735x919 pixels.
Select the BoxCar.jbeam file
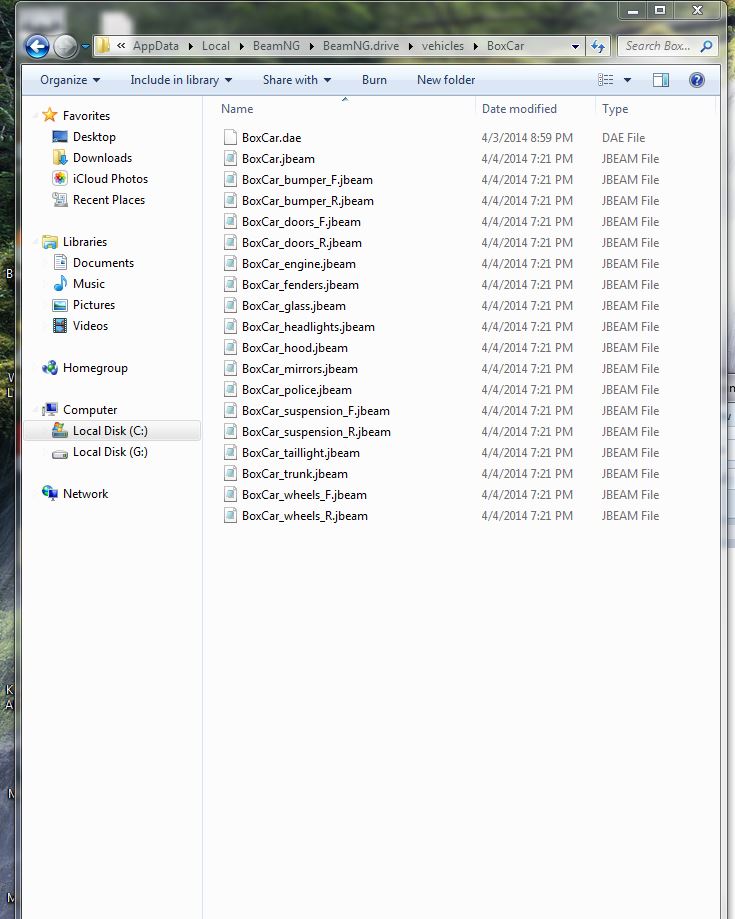(x=278, y=159)
